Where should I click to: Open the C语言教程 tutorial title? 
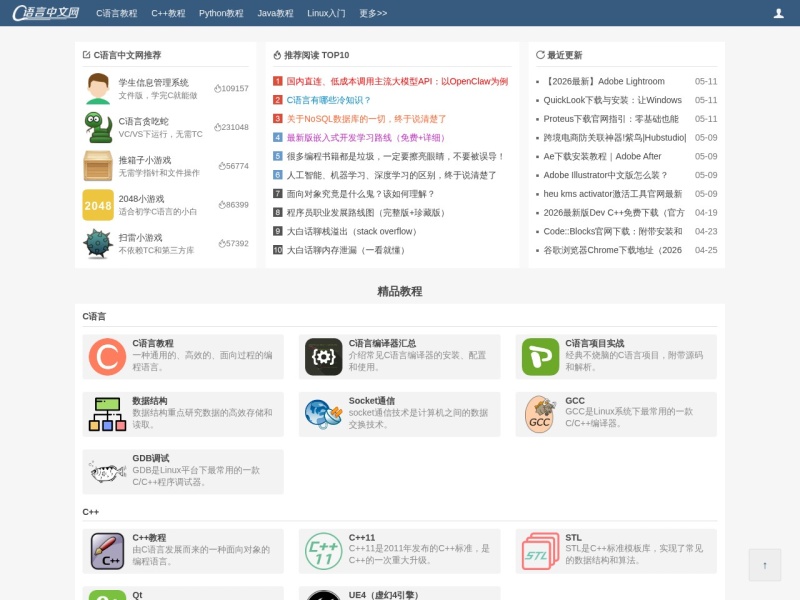(153, 343)
